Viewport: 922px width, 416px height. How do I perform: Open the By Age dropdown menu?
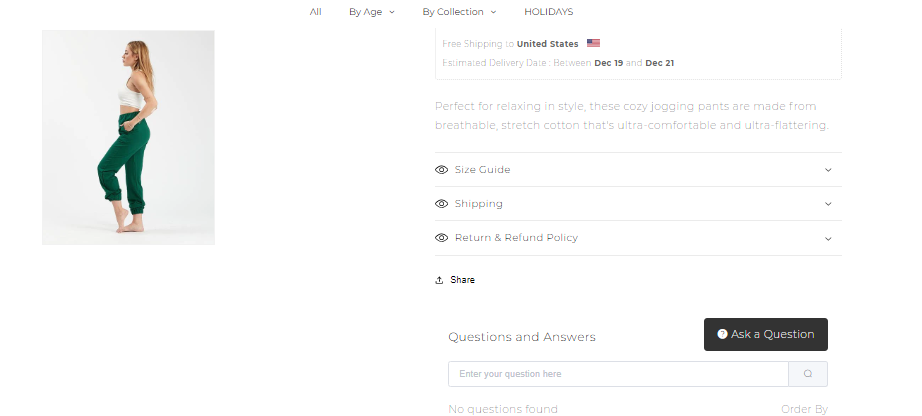pos(371,12)
